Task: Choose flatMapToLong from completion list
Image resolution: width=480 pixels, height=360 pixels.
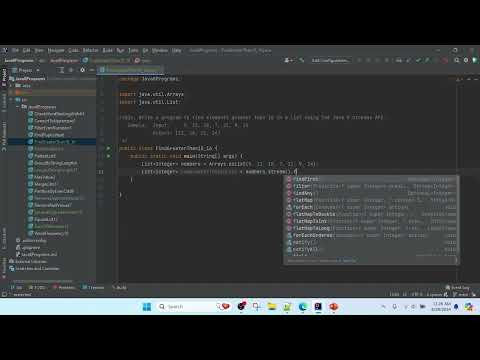Action: pyautogui.click(x=371, y=228)
